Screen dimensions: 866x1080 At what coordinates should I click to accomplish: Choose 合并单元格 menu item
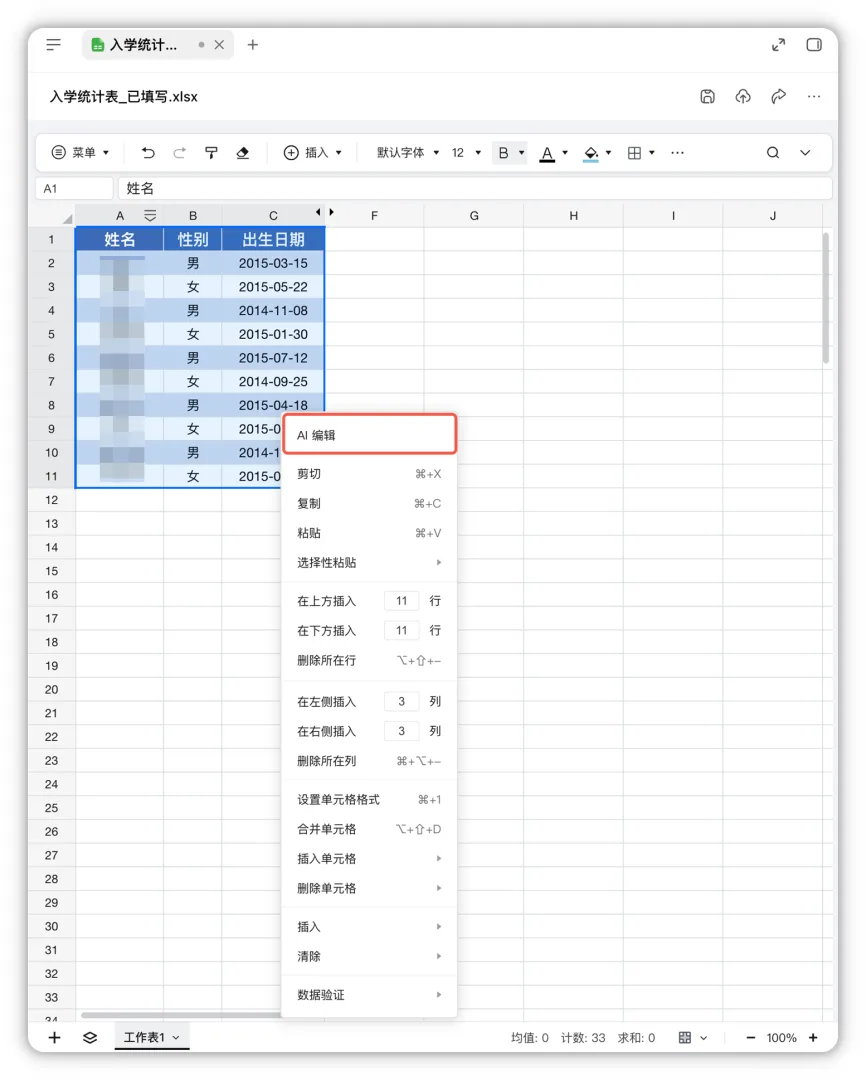tap(370, 829)
